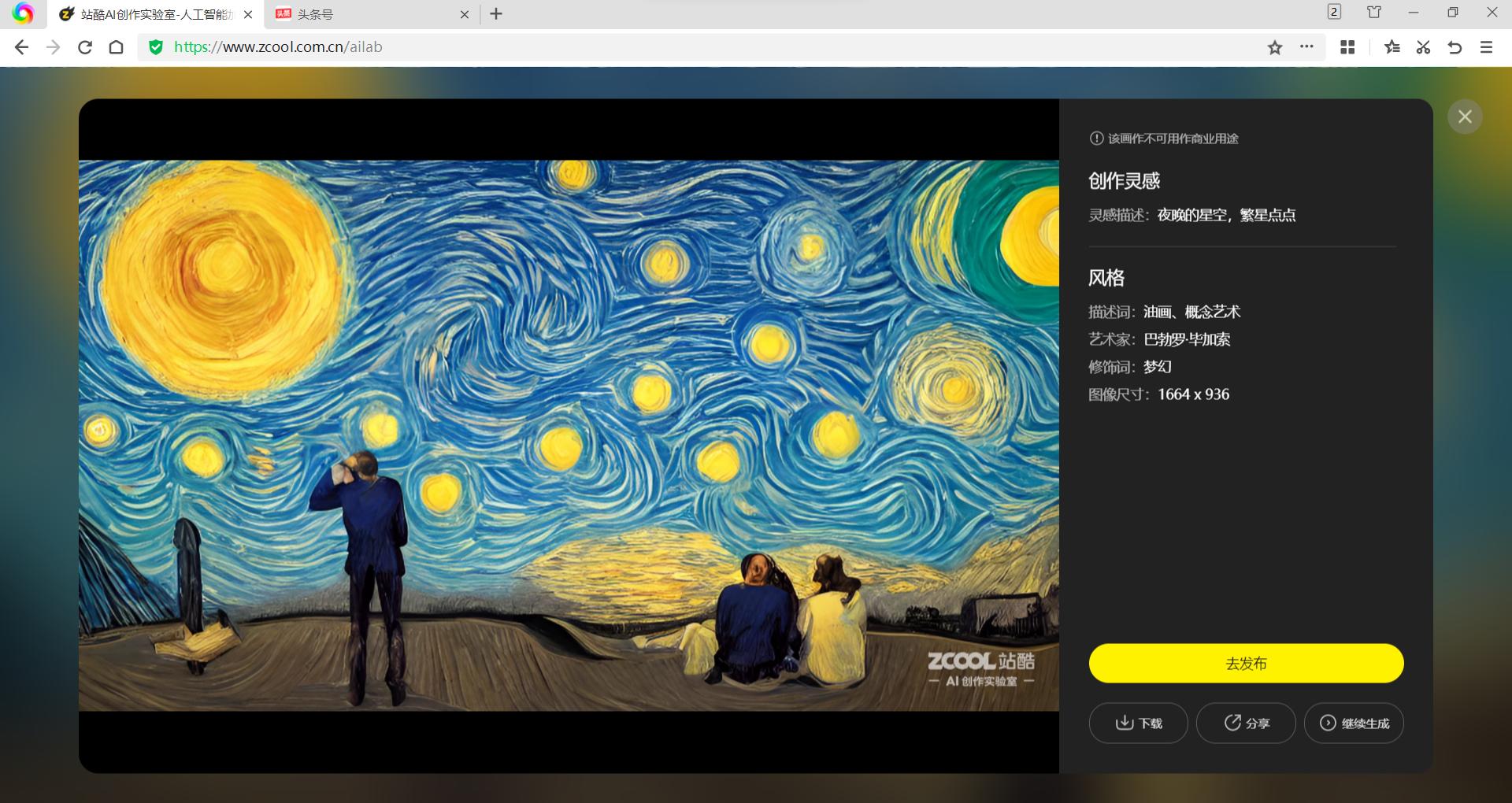Click the circular arrow icon on 继续生成
This screenshot has width=1512, height=803.
(x=1327, y=723)
